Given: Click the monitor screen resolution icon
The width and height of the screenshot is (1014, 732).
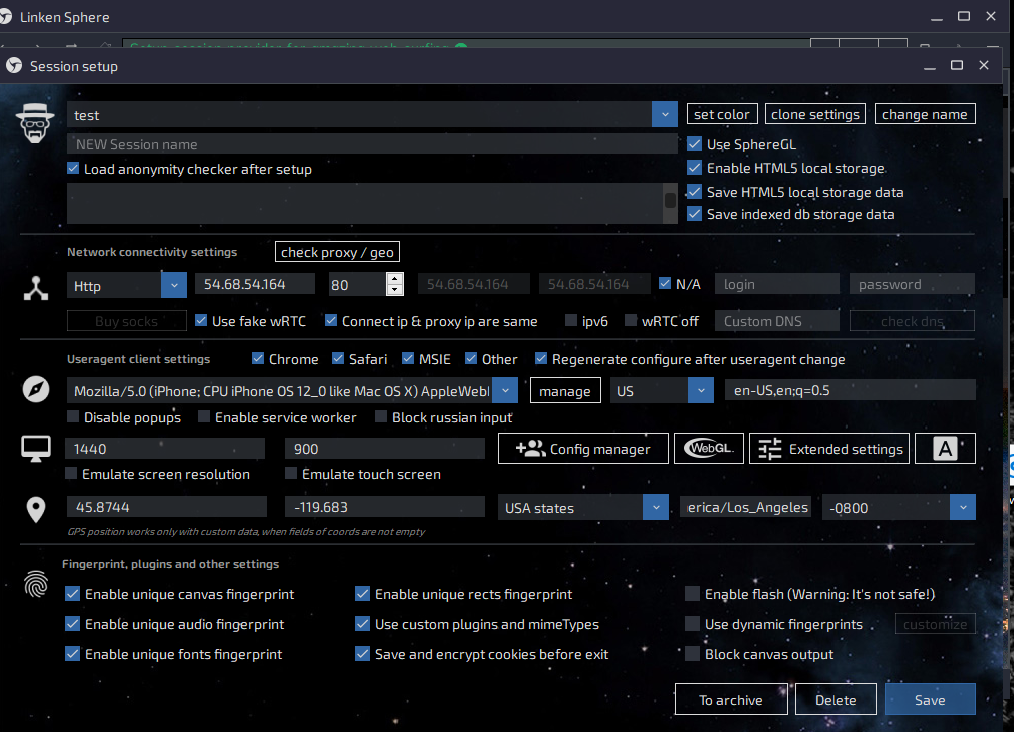Looking at the screenshot, I should pos(36,449).
